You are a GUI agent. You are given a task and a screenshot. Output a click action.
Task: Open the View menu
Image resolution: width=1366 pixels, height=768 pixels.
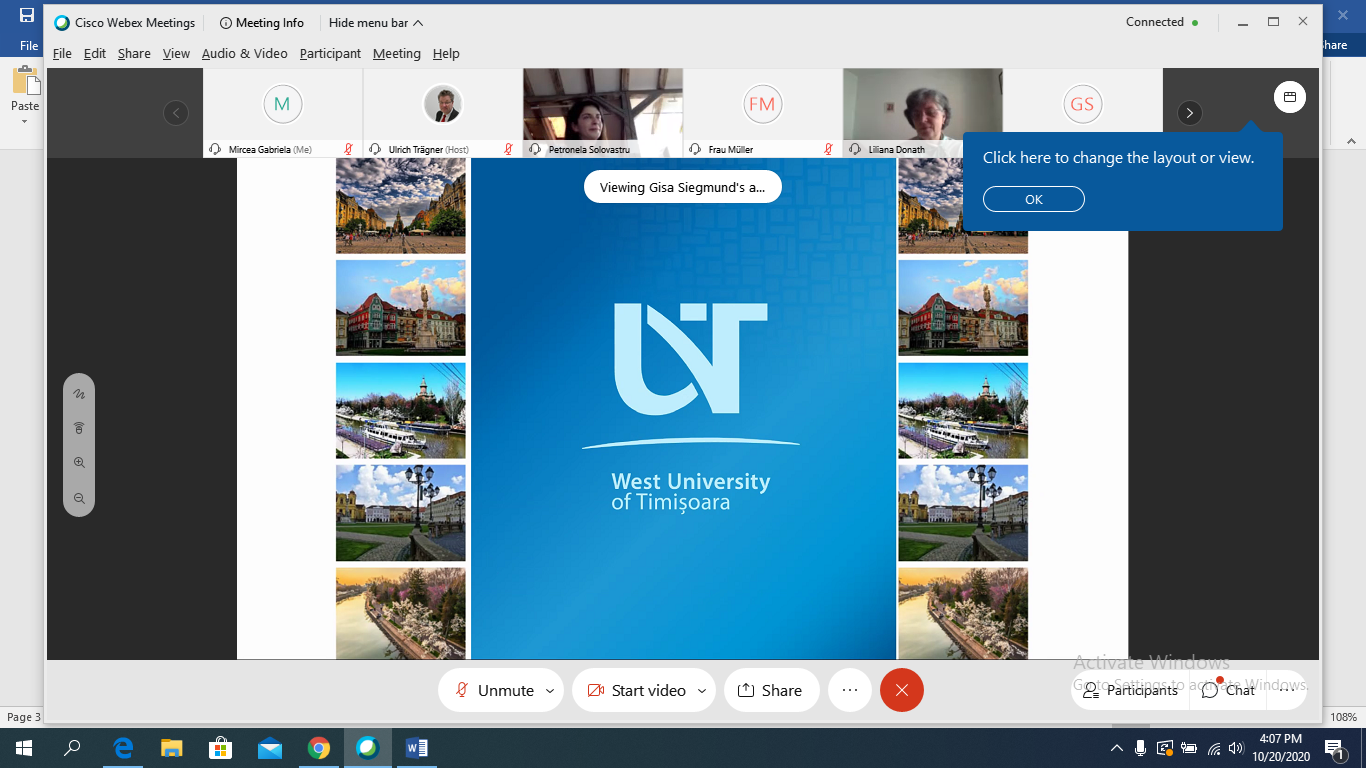click(176, 54)
